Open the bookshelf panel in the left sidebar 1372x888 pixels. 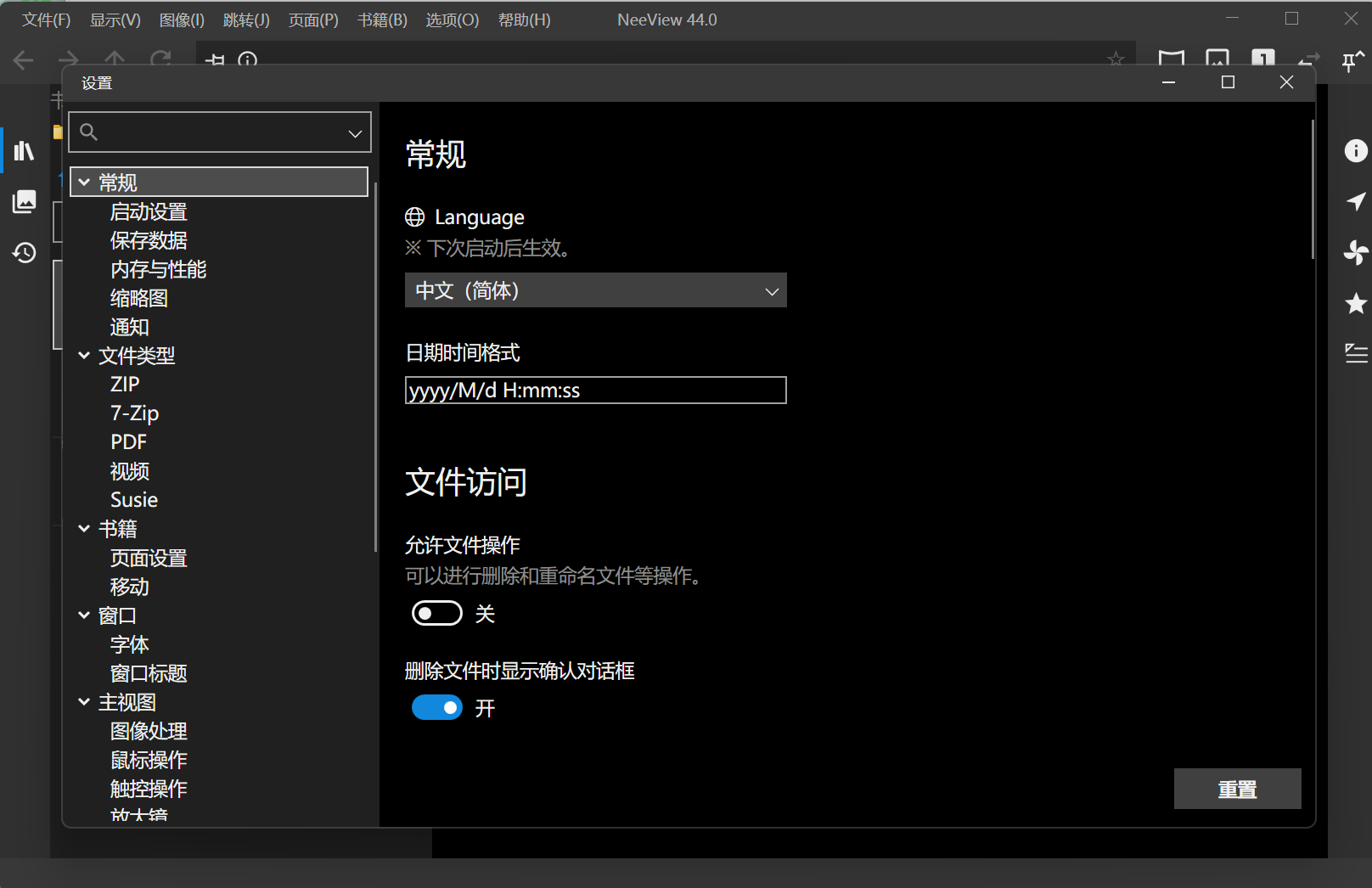[x=25, y=150]
